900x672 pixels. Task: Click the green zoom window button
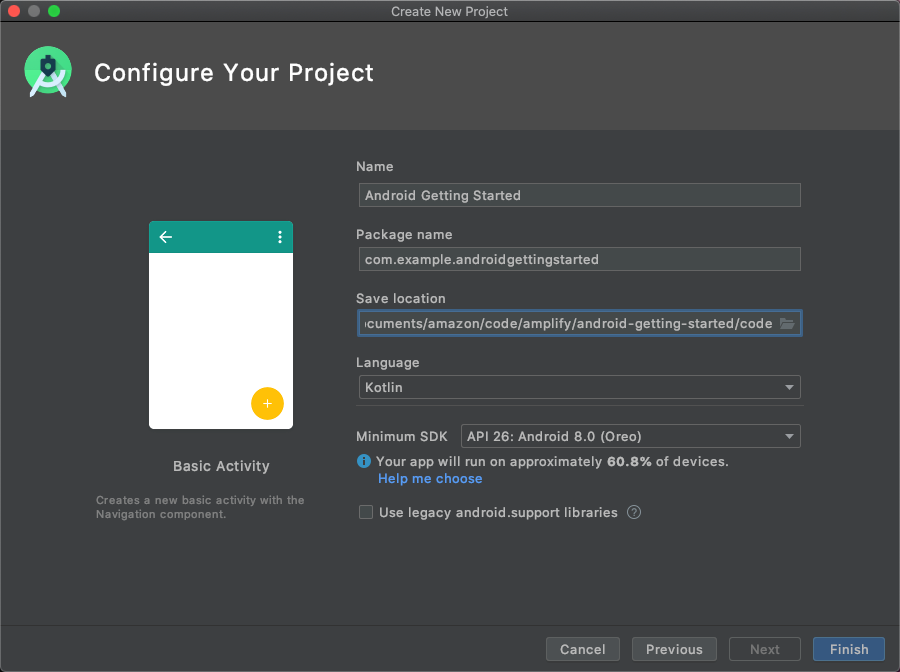point(54,11)
